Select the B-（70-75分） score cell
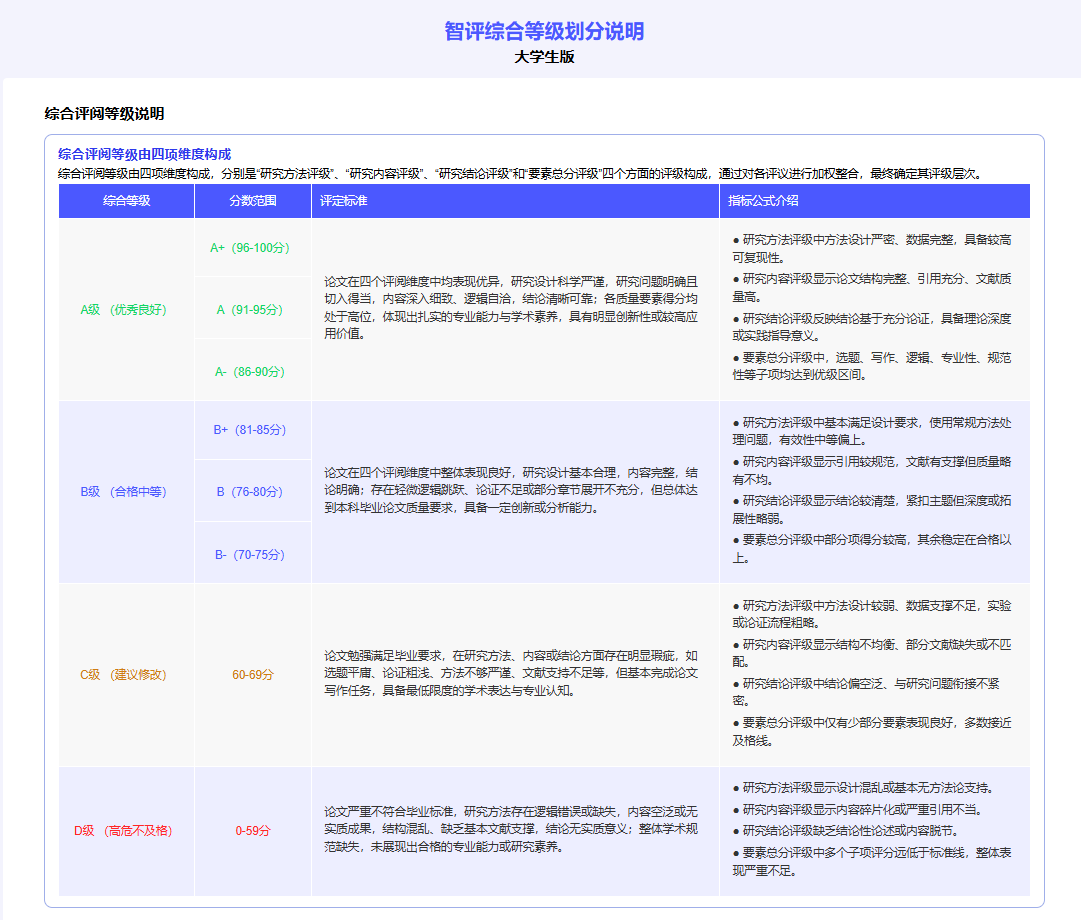 [x=253, y=554]
